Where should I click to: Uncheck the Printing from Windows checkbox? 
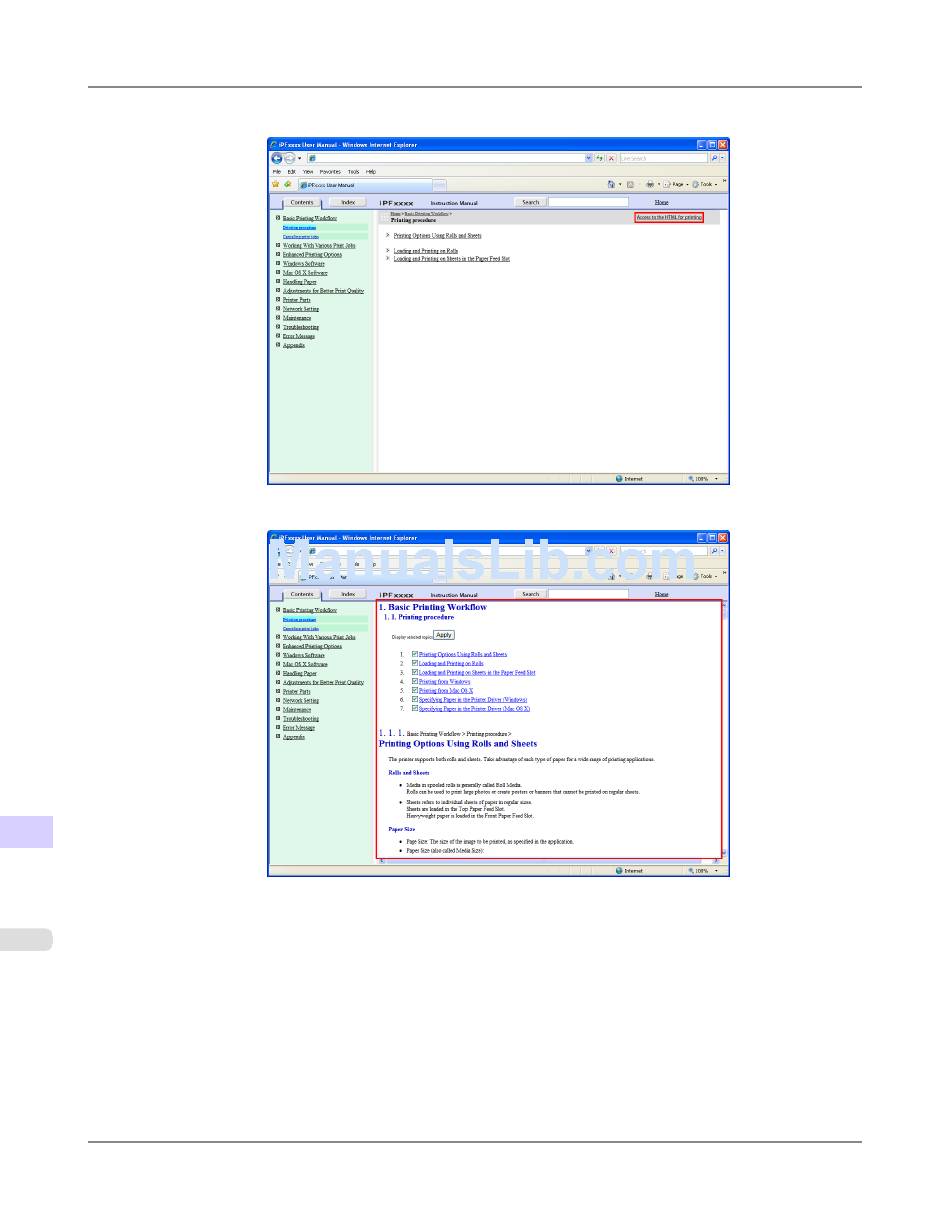click(415, 682)
